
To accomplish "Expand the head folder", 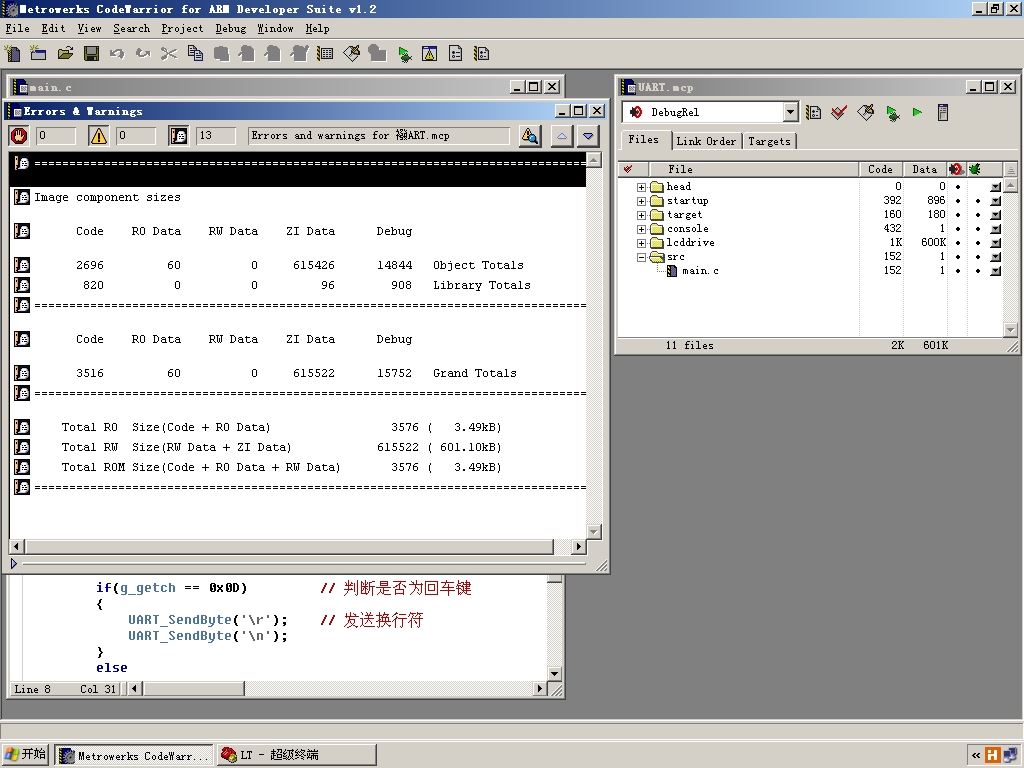I will coord(641,187).
